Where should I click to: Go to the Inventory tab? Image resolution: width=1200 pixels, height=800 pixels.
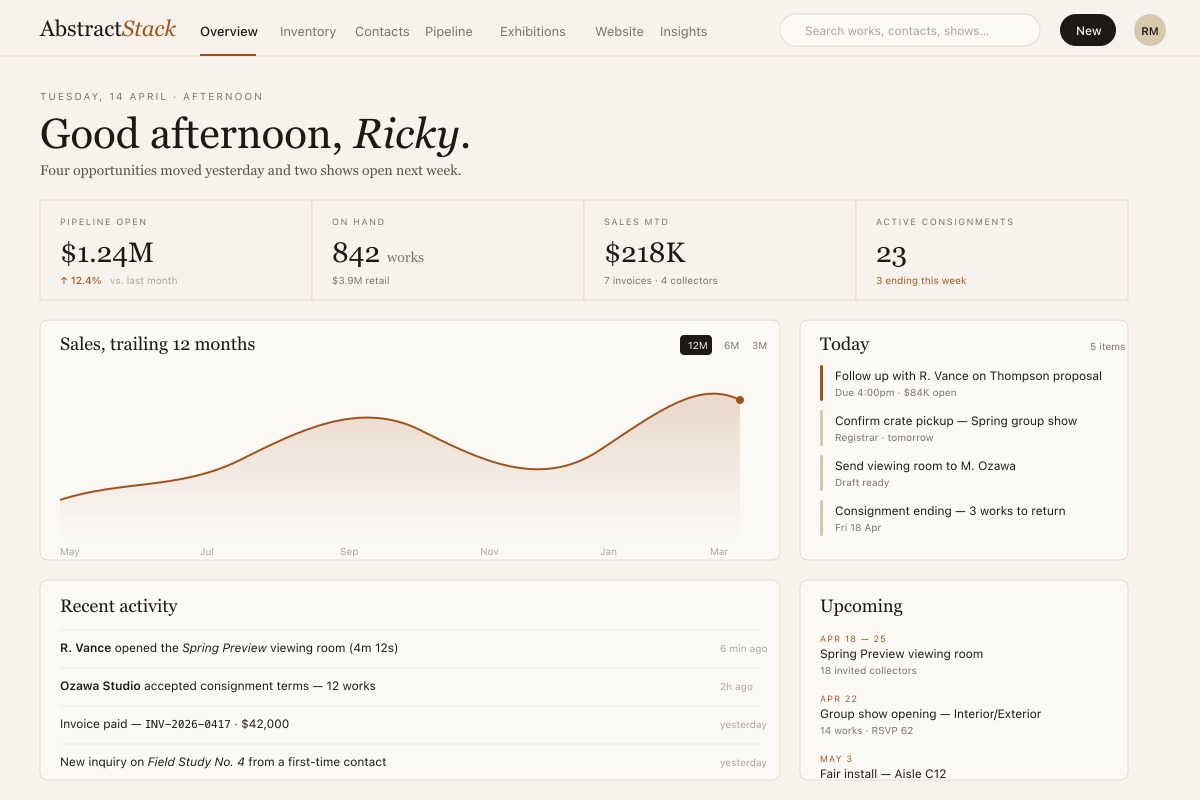(x=308, y=31)
